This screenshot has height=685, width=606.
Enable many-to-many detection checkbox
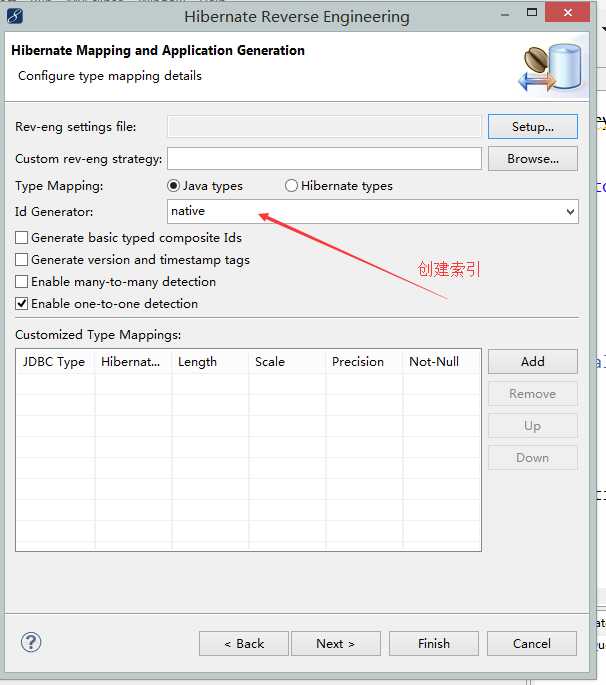(21, 282)
